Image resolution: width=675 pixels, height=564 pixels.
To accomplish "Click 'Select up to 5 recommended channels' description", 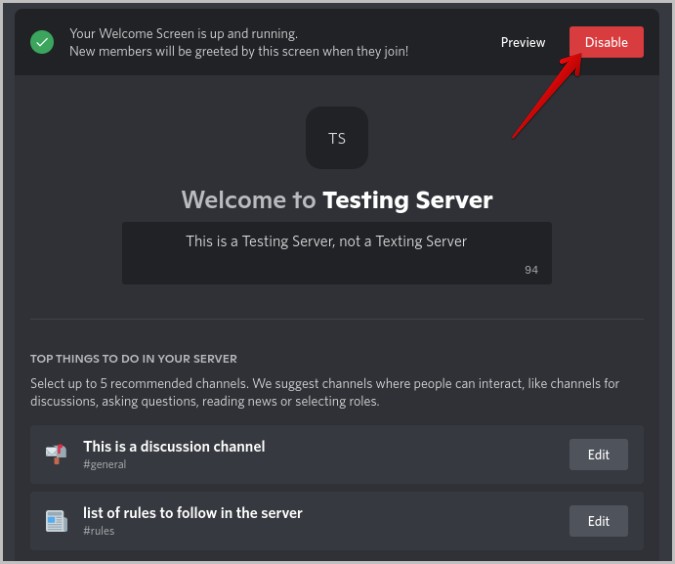I will (325, 392).
